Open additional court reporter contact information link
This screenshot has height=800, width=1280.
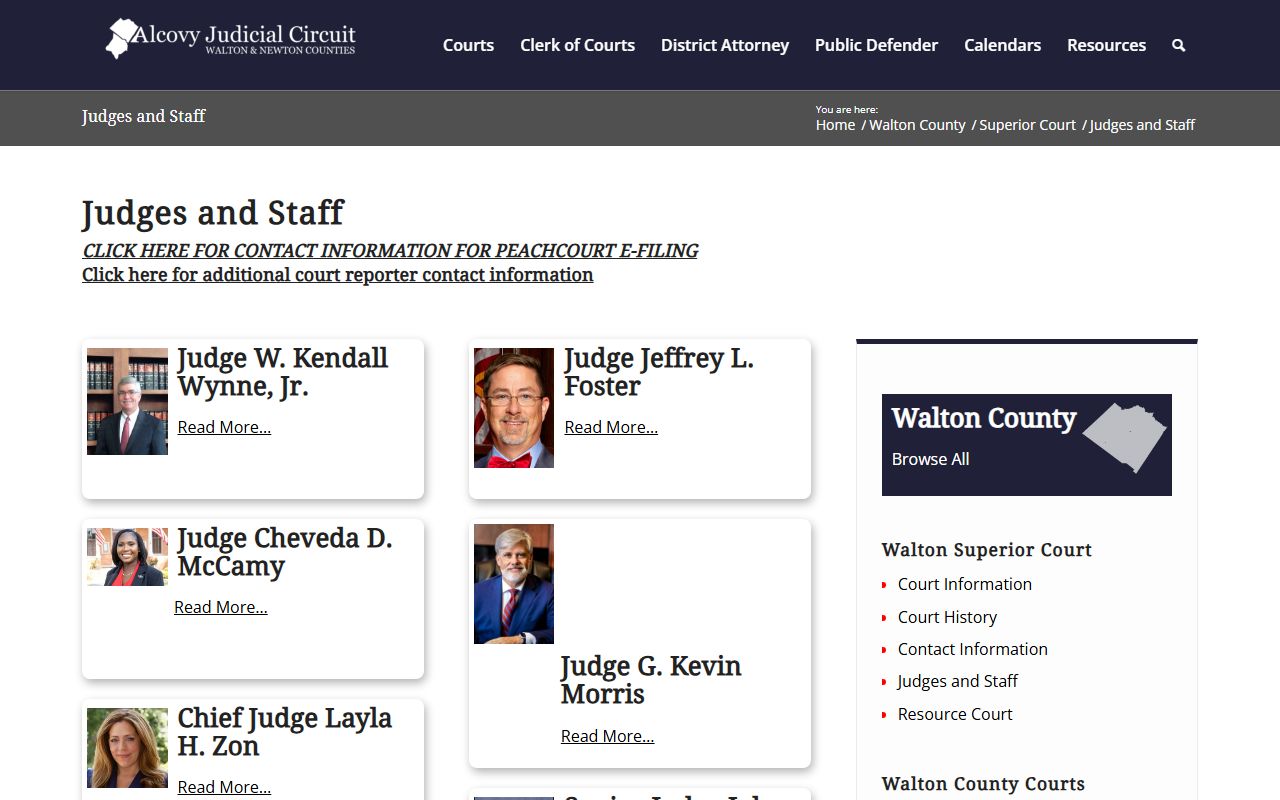[x=337, y=275]
